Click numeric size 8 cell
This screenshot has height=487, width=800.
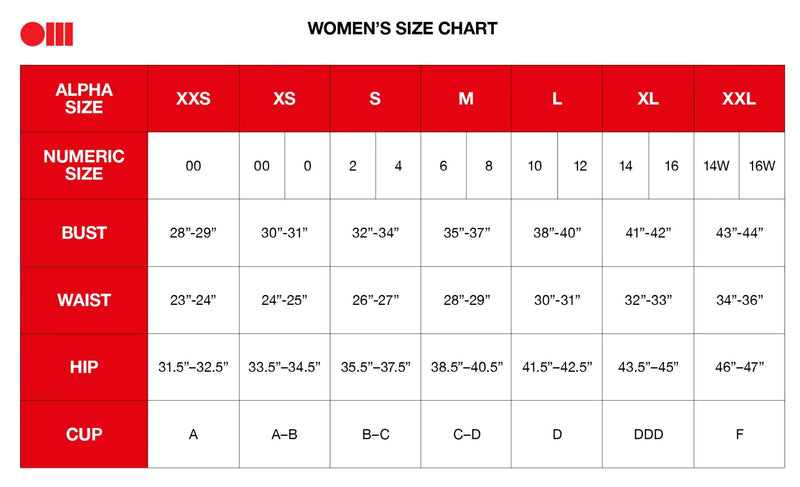pyautogui.click(x=489, y=166)
